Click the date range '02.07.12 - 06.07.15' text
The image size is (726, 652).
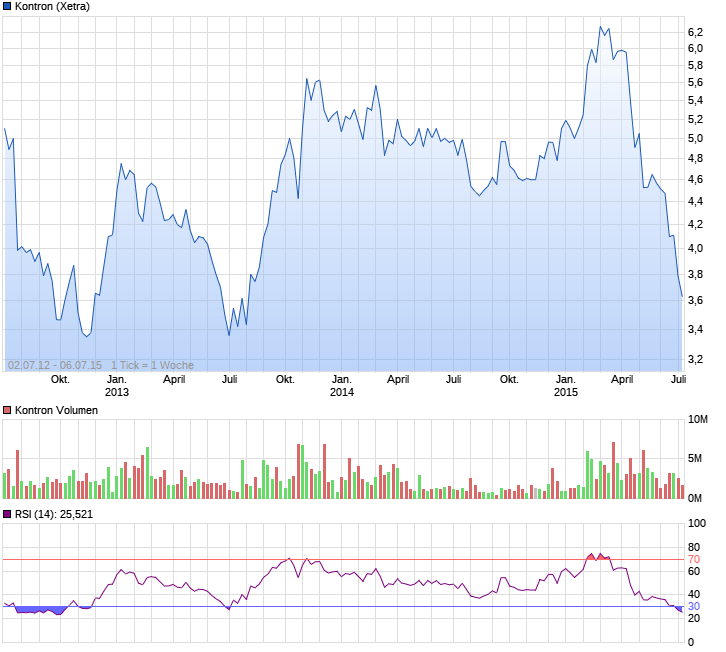(55, 365)
